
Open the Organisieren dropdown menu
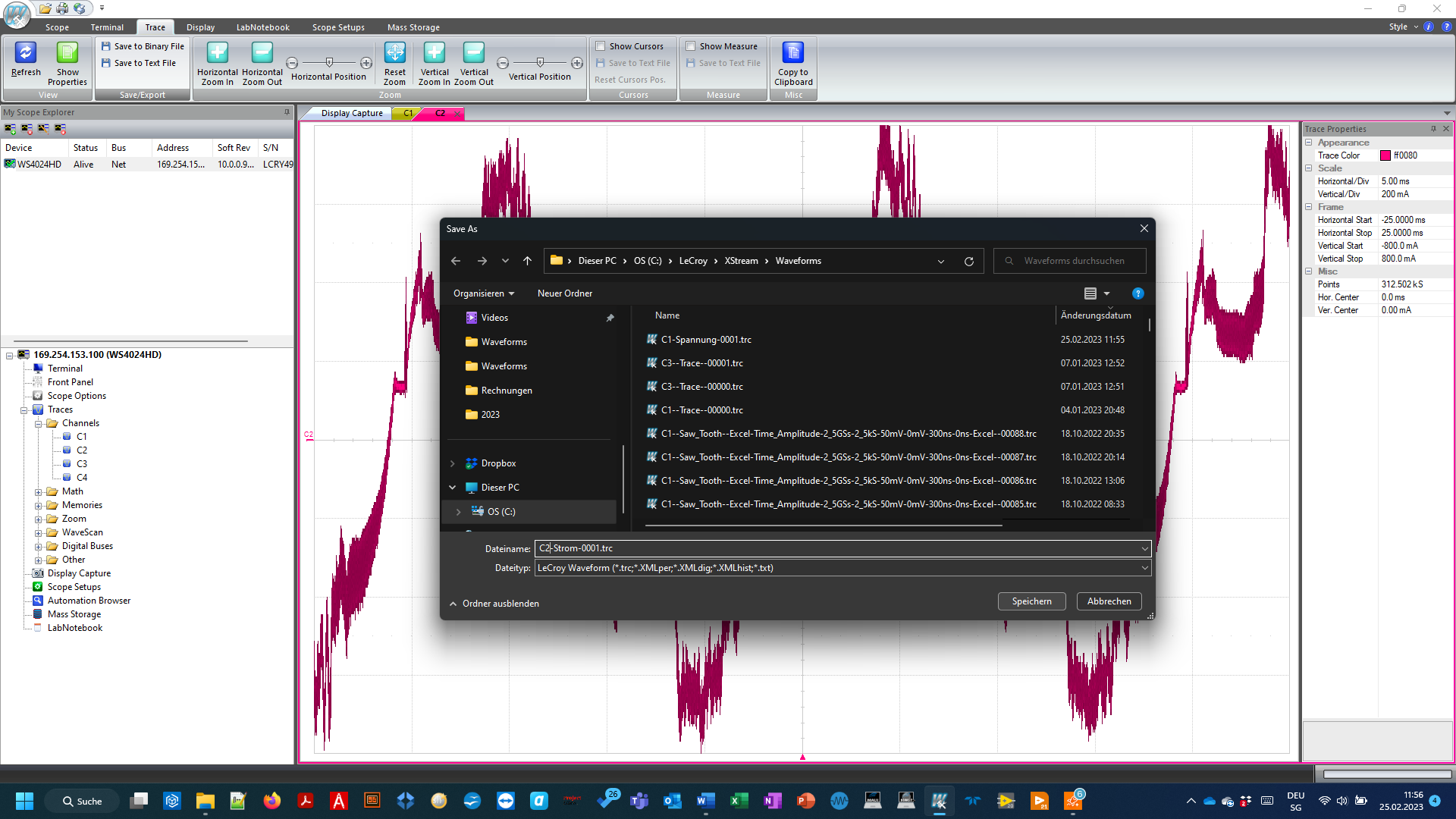[484, 293]
